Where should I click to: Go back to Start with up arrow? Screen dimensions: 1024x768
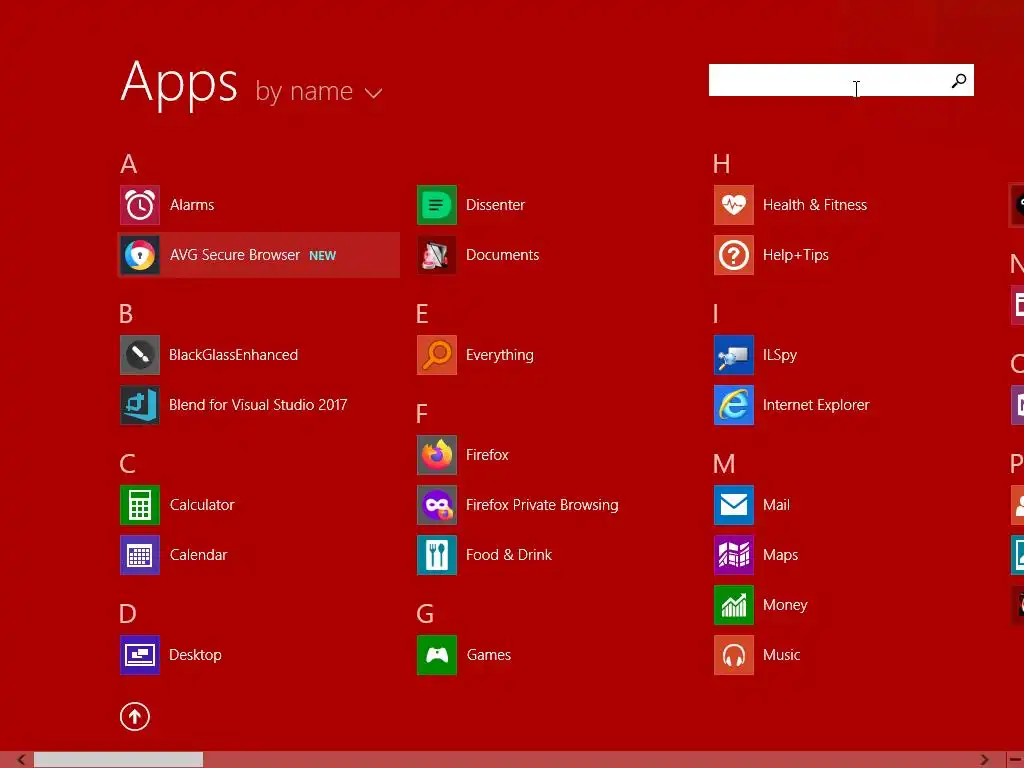click(135, 716)
